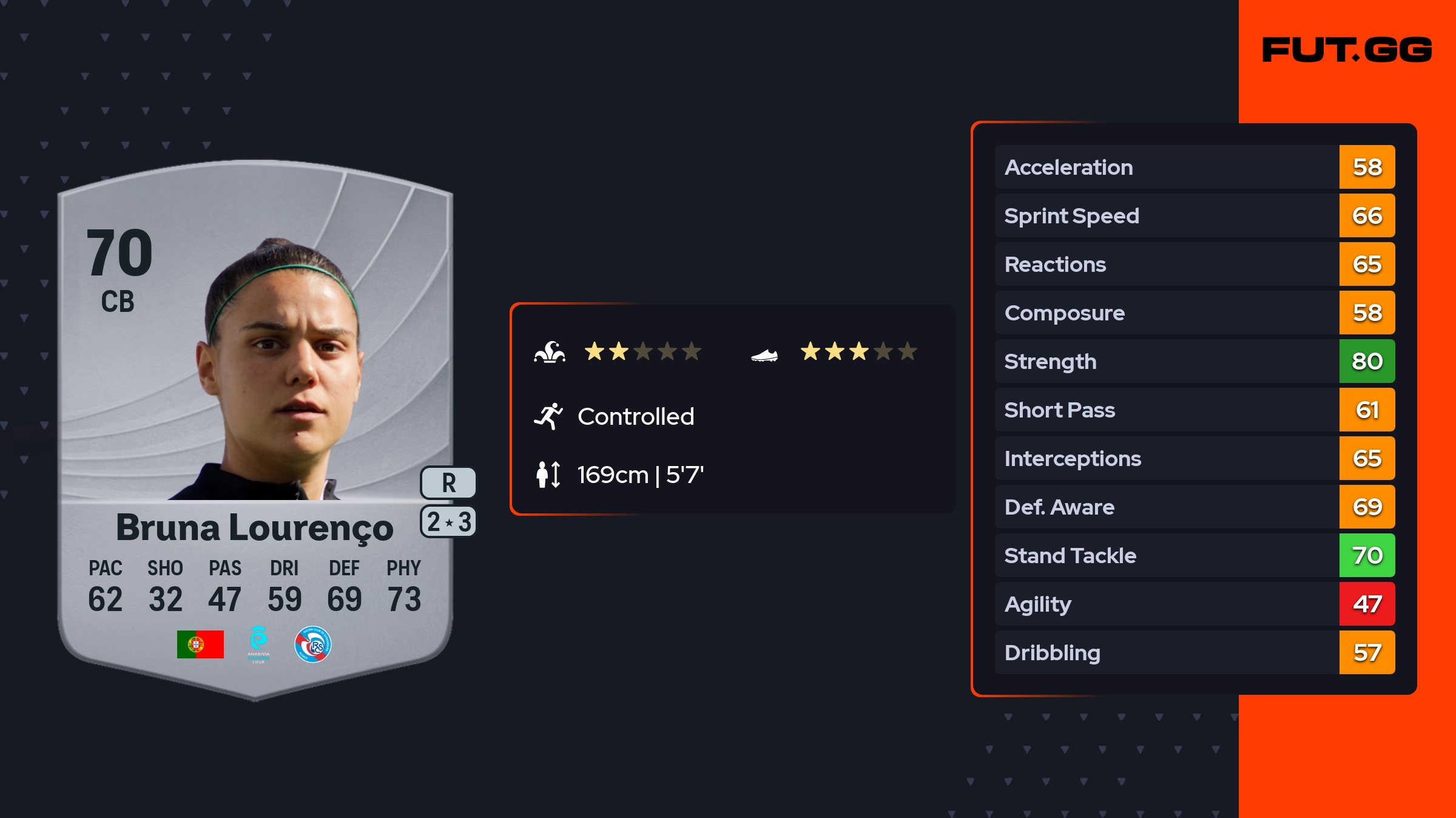Click the Bruna Lourenço player name
The image size is (1456, 818).
pos(255,528)
